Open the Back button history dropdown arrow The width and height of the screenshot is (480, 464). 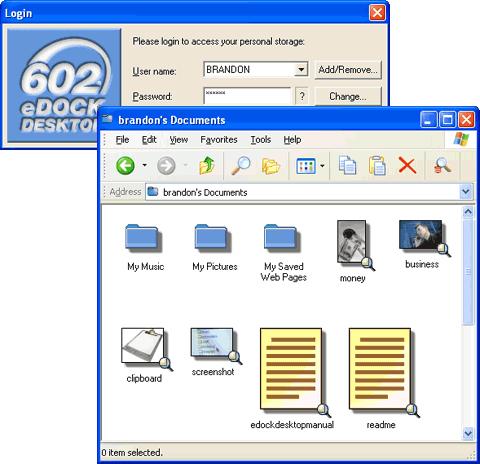144,165
